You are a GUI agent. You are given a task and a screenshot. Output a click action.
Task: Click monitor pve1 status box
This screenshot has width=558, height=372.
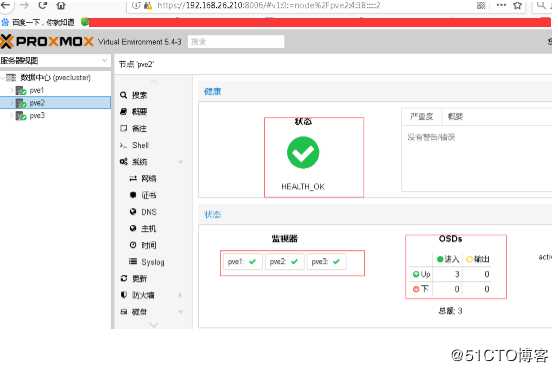coord(242,262)
